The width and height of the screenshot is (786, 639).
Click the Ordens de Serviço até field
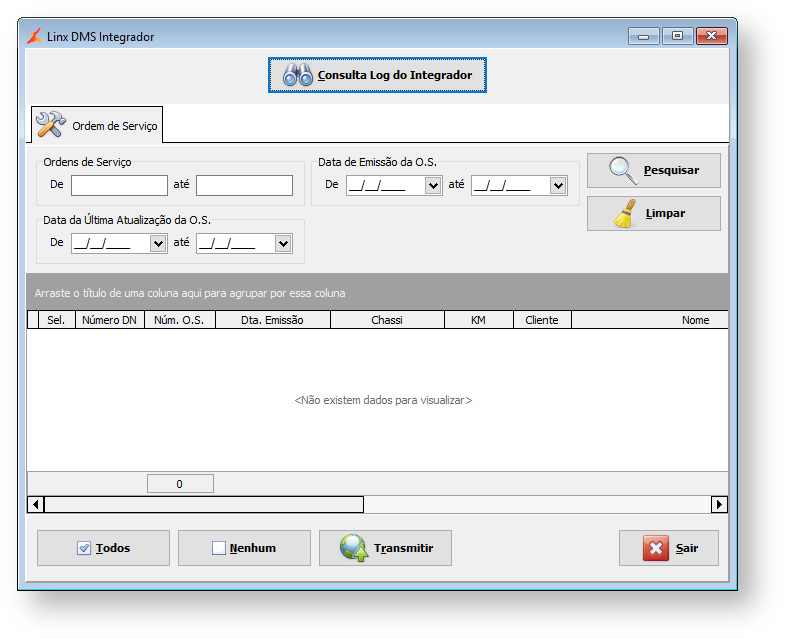(244, 185)
